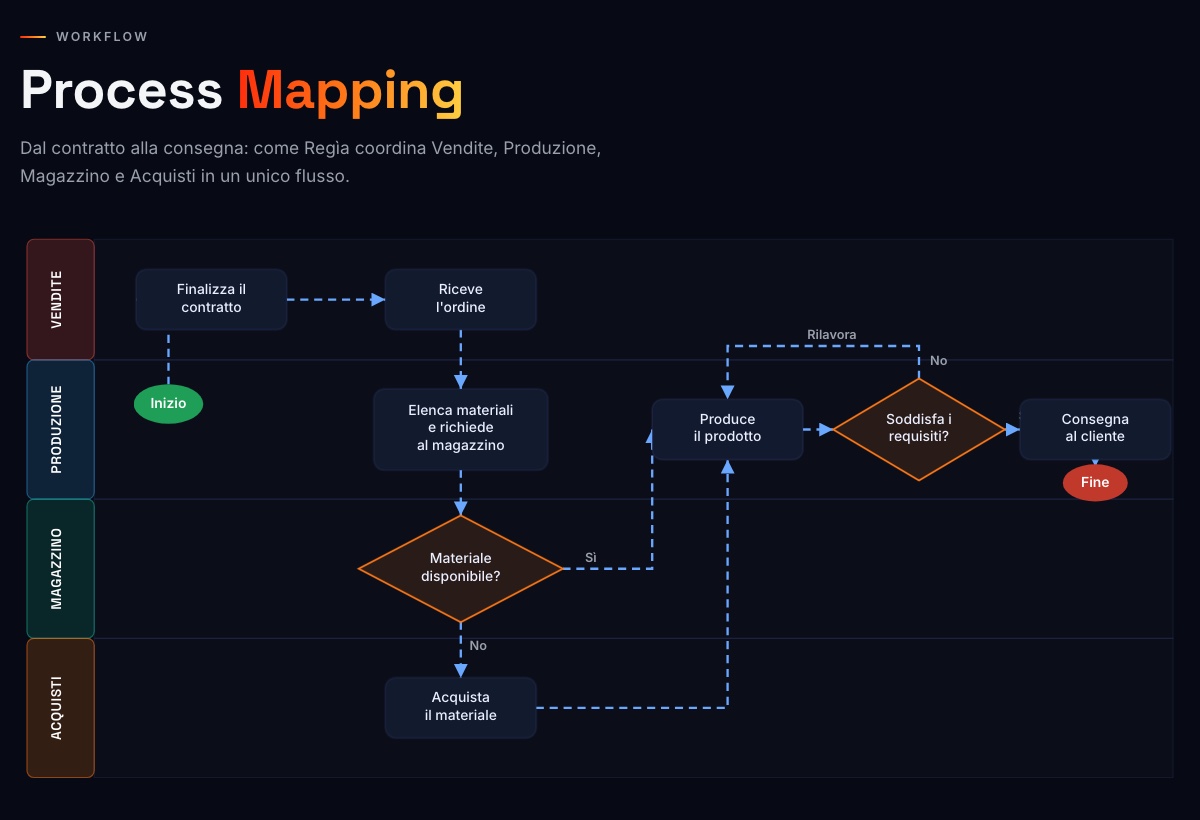Click 'No' label under 'Materiale disponibile?'
Screen dimensions: 1200x820
[x=478, y=646]
